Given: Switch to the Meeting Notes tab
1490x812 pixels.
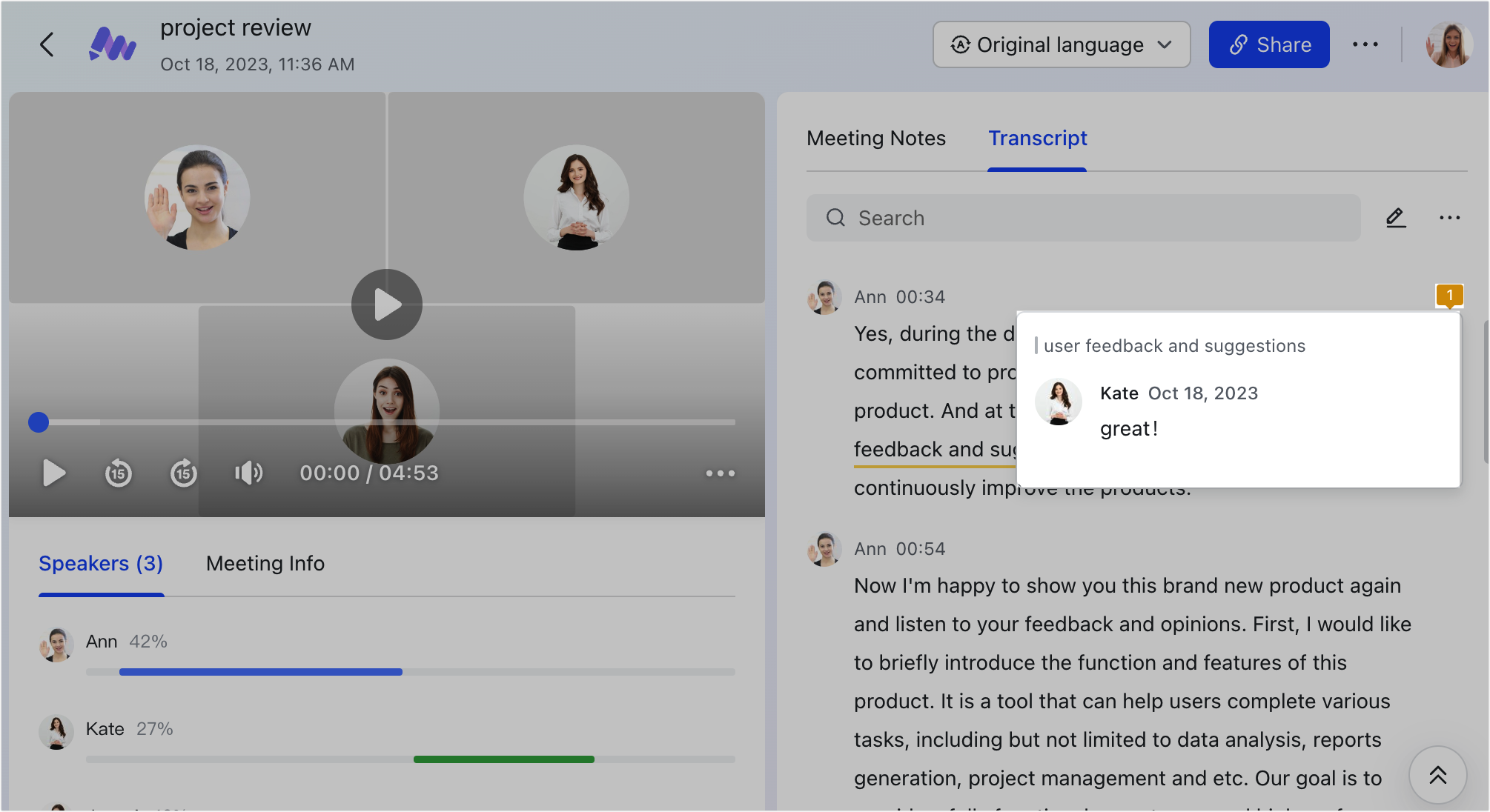Looking at the screenshot, I should 876,138.
